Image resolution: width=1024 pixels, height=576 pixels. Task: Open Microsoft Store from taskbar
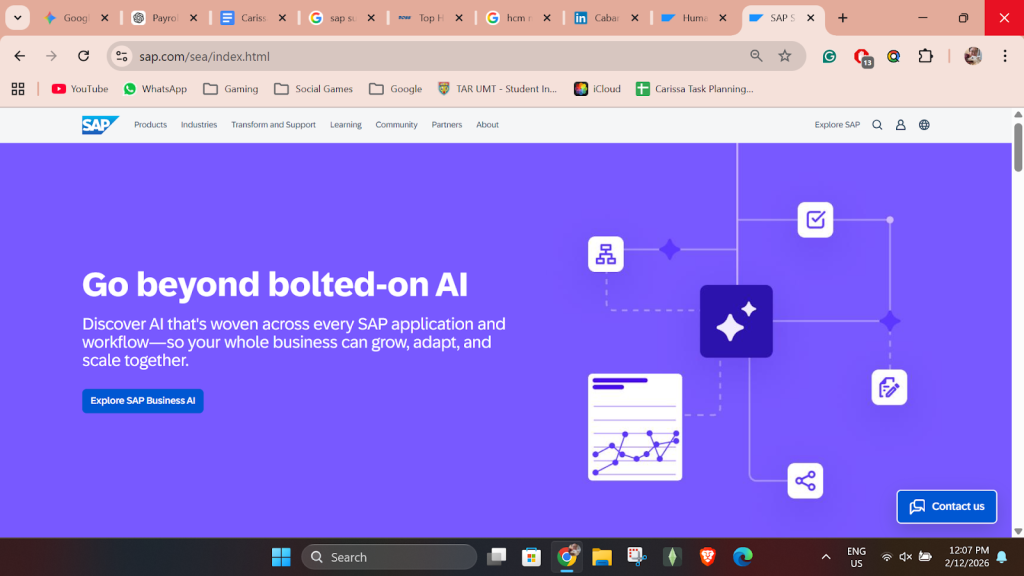coord(532,557)
